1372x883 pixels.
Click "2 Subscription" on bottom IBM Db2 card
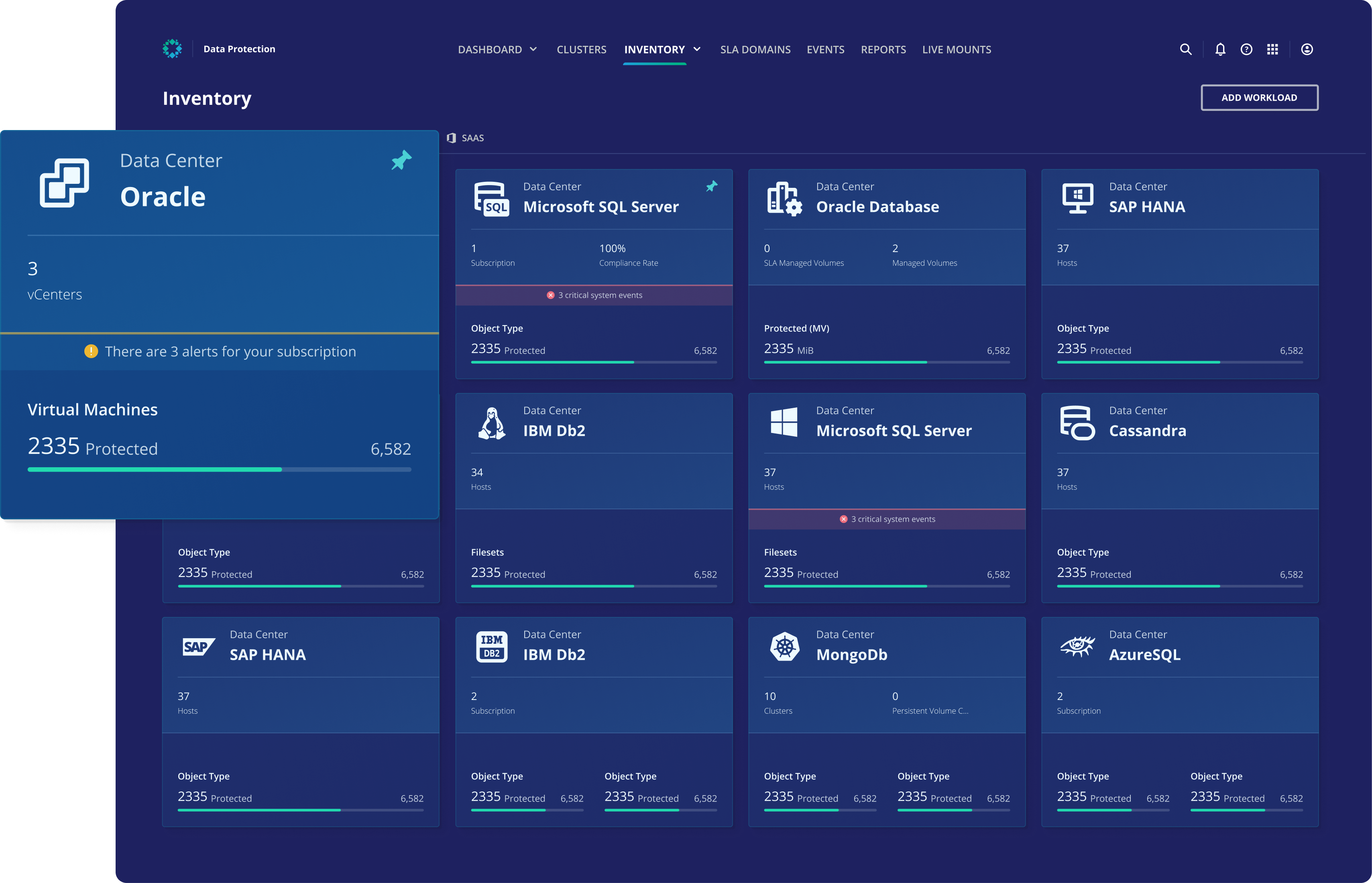(493, 703)
